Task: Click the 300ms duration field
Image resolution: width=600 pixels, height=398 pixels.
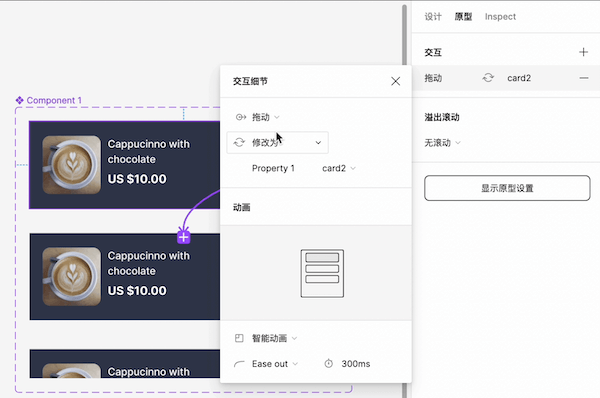Action: tap(356, 364)
